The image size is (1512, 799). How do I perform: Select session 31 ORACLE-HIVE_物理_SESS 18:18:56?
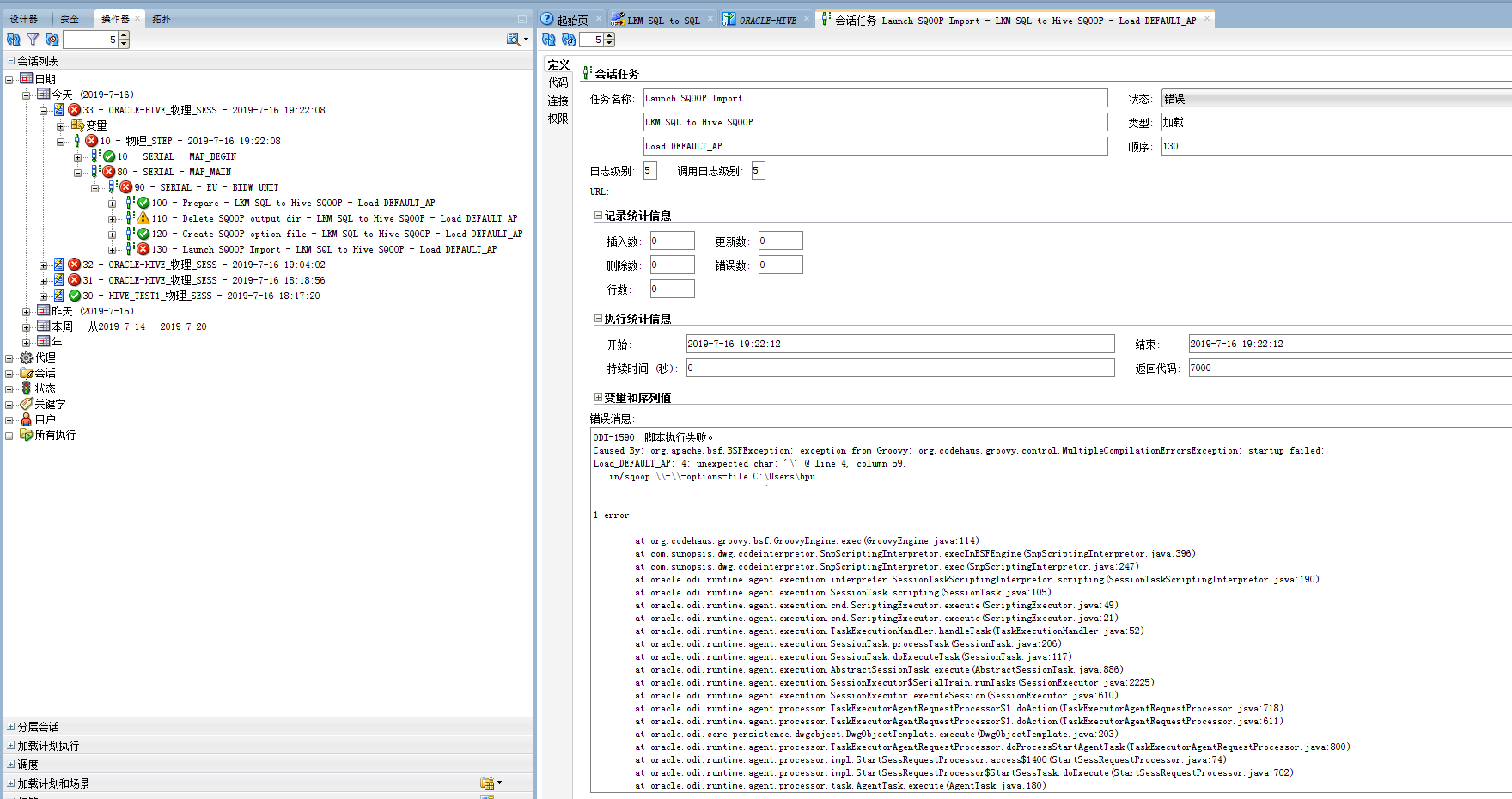pyautogui.click(x=204, y=280)
